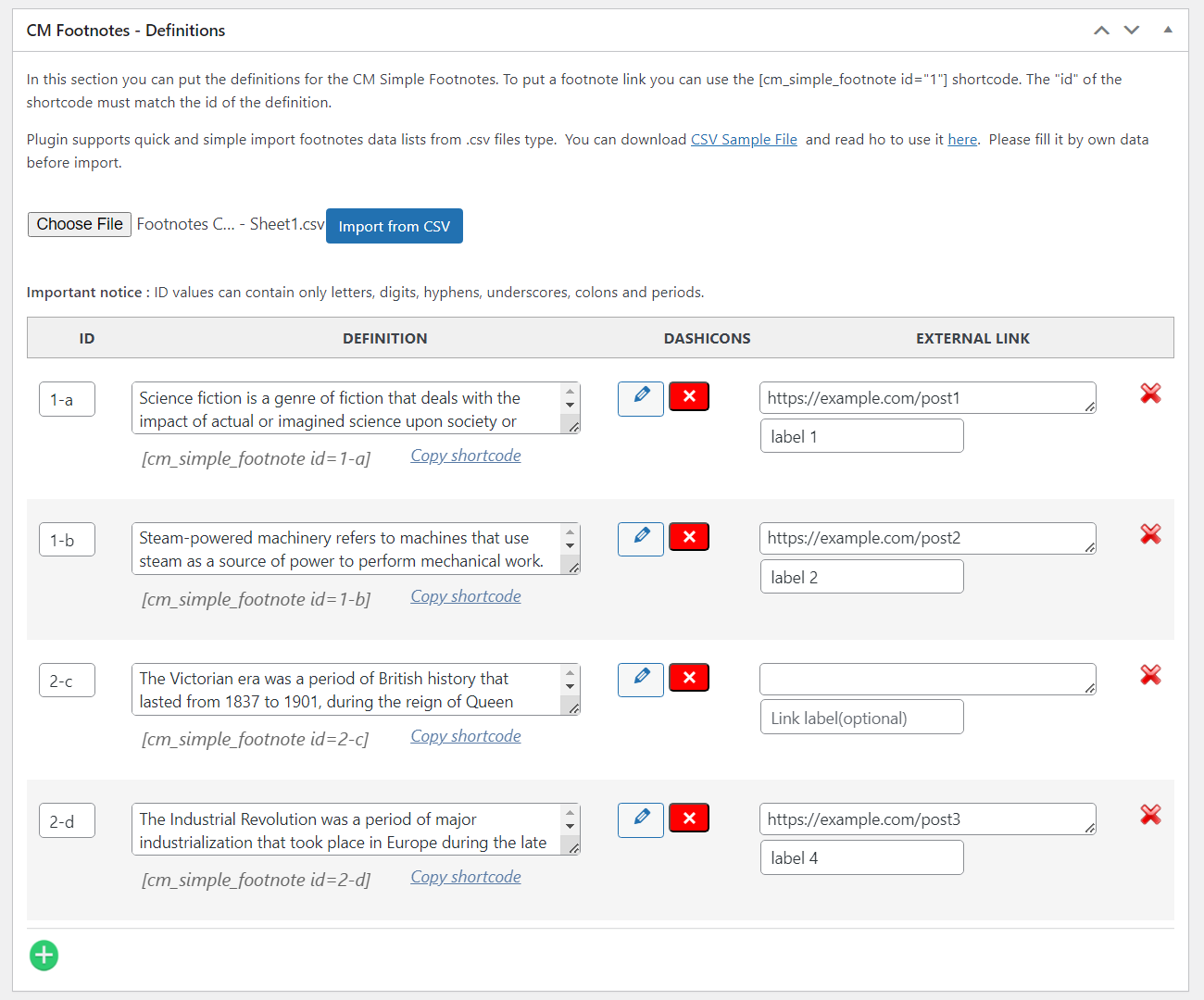
Task: Click the 'label 1' link label field
Action: (862, 436)
